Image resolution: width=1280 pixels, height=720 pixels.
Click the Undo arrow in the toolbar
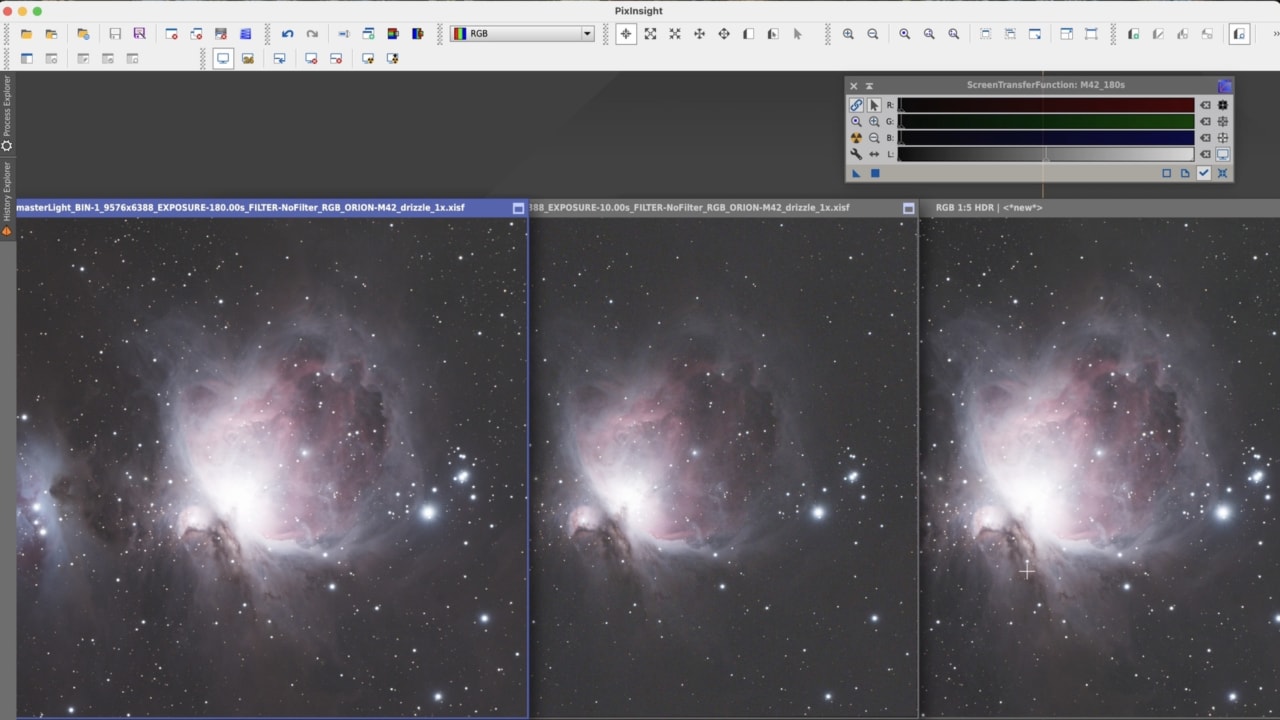click(288, 34)
